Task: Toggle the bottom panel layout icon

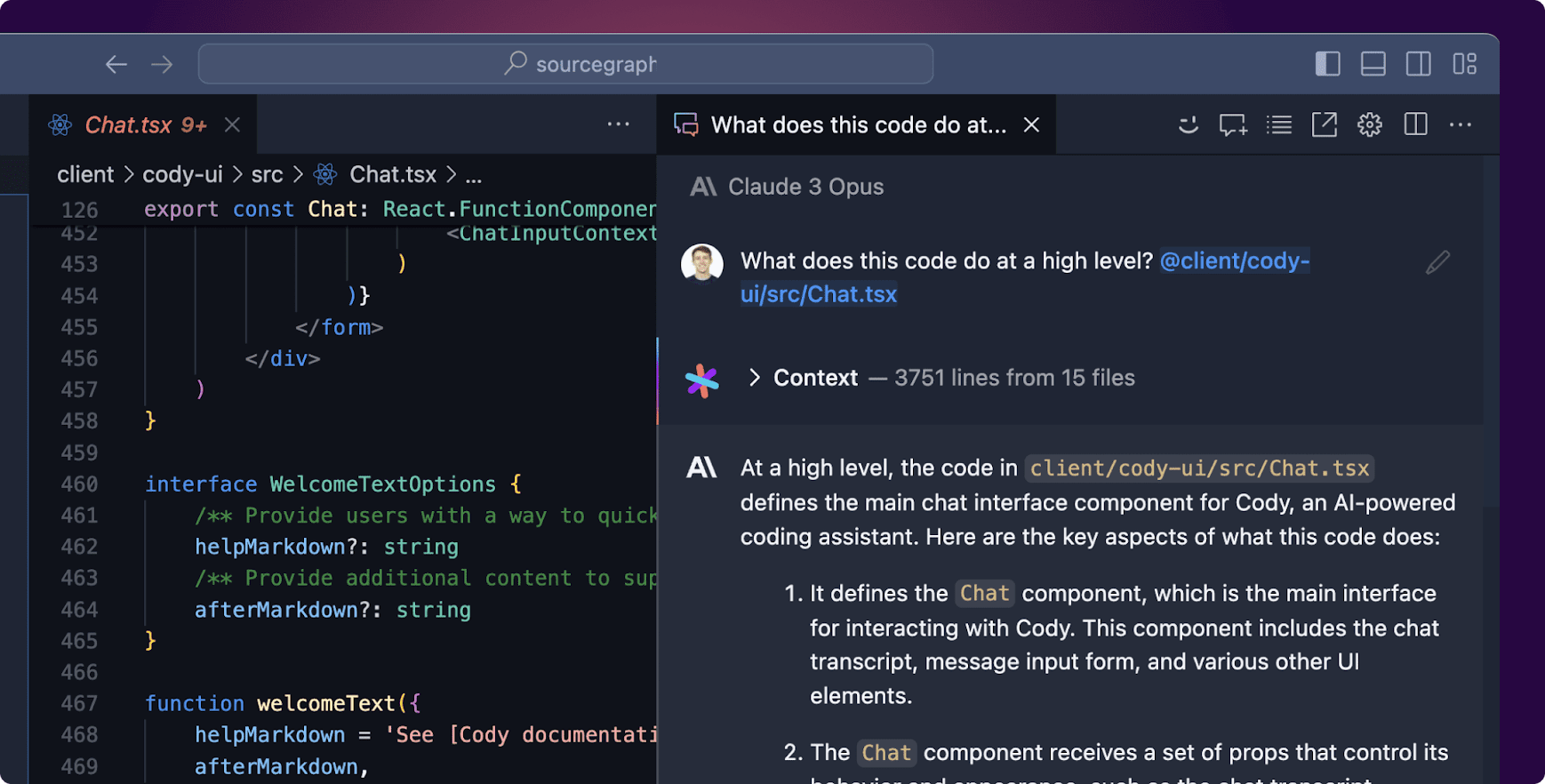Action: (x=1373, y=64)
